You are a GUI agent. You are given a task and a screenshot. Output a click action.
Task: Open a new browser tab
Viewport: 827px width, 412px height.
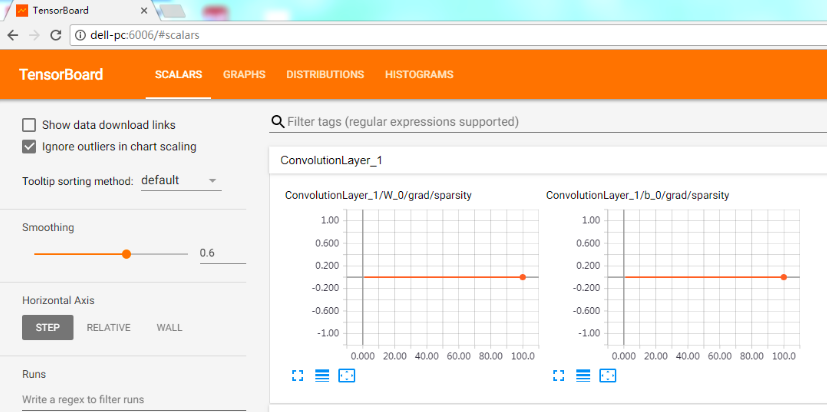[172, 11]
